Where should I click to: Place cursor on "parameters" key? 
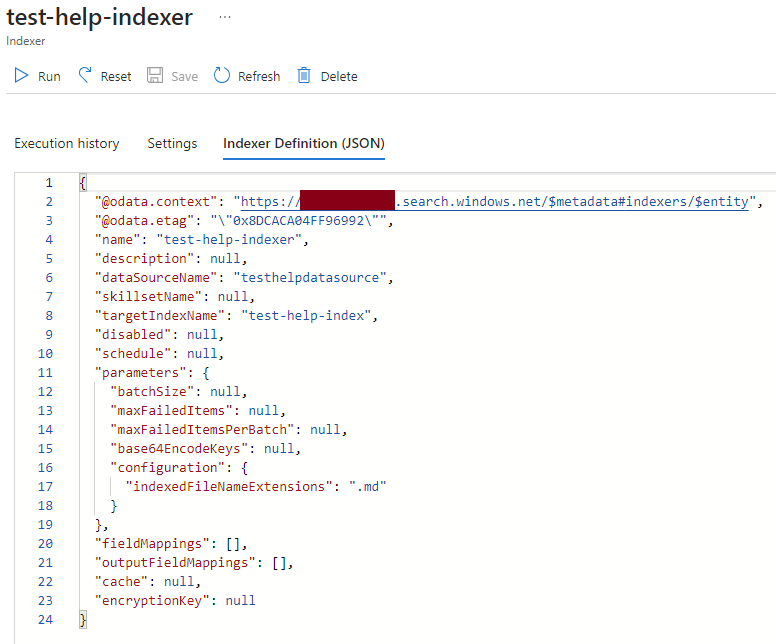point(141,373)
